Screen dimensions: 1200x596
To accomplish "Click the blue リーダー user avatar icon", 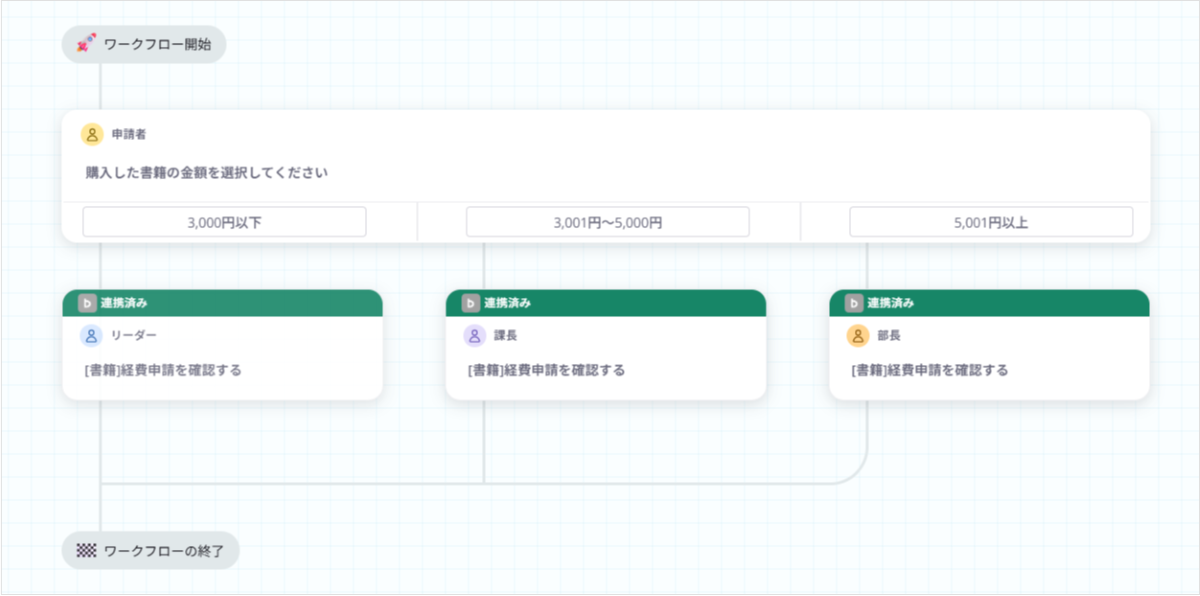I will point(92,336).
